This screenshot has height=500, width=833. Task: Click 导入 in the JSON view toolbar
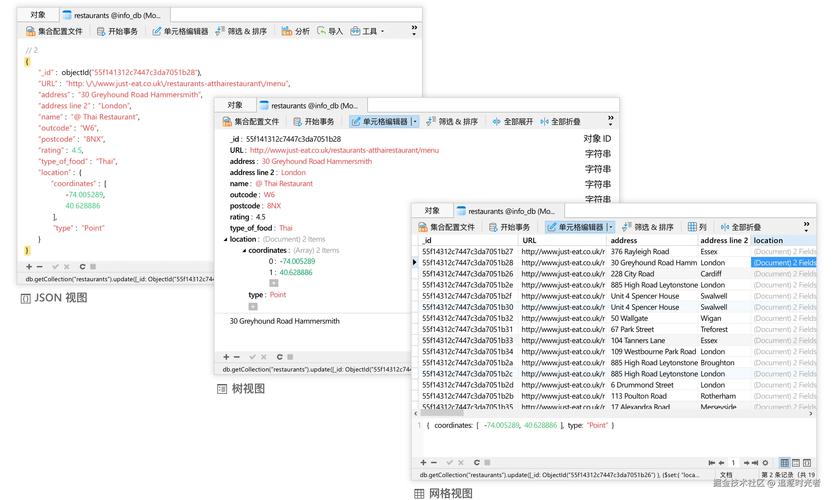(330, 31)
